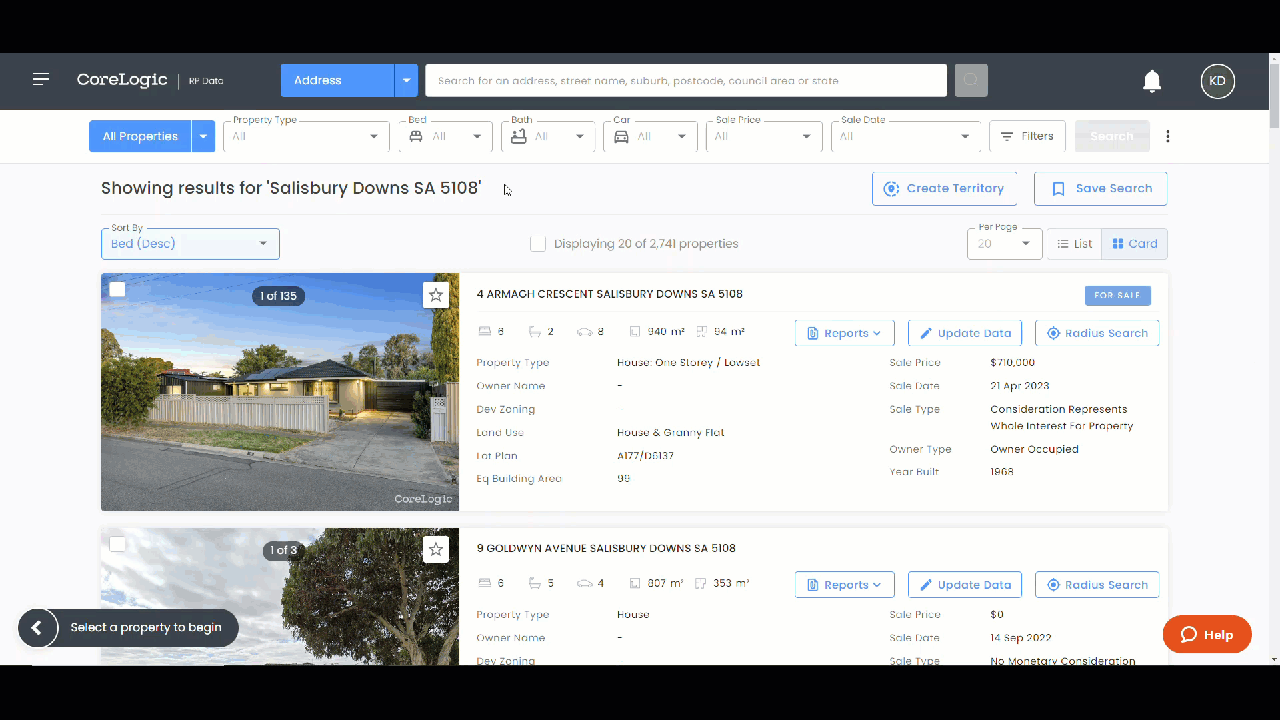This screenshot has height=720, width=1280.
Task: Open the hamburger navigation menu
Action: [41, 80]
